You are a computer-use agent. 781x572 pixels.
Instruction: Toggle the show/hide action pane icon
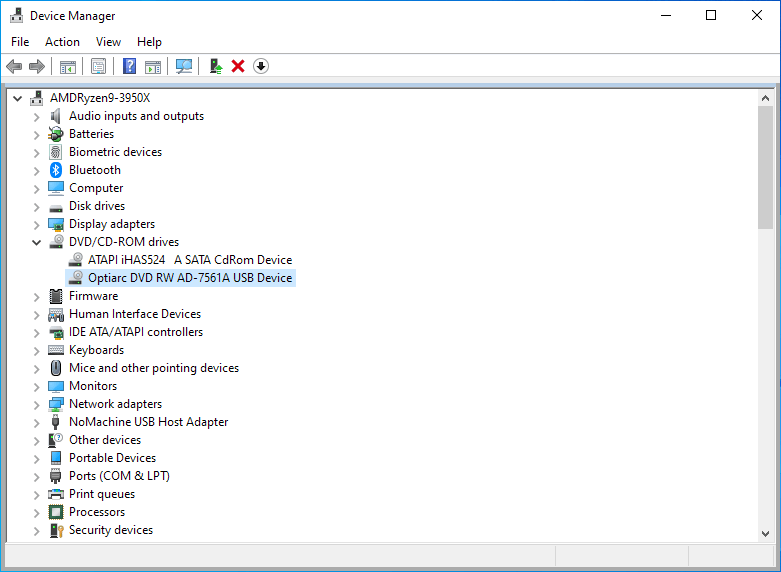(x=153, y=66)
